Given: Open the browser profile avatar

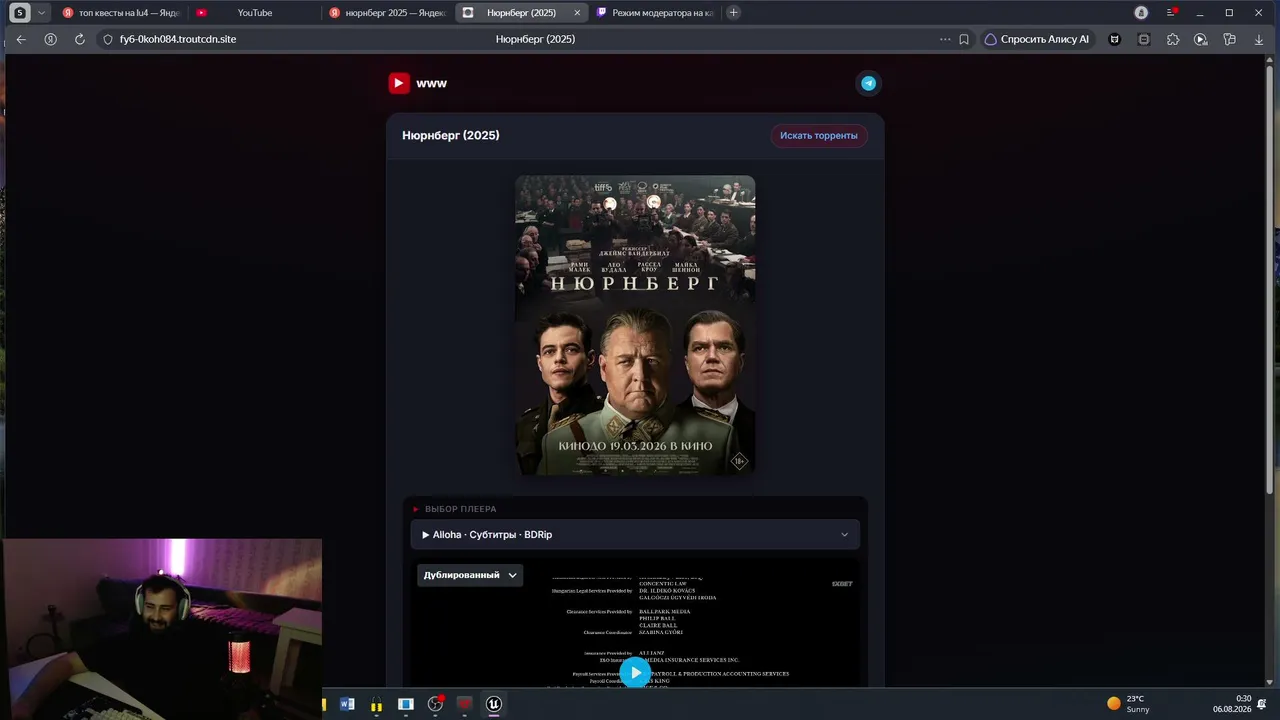Looking at the screenshot, I should pos(1142,13).
